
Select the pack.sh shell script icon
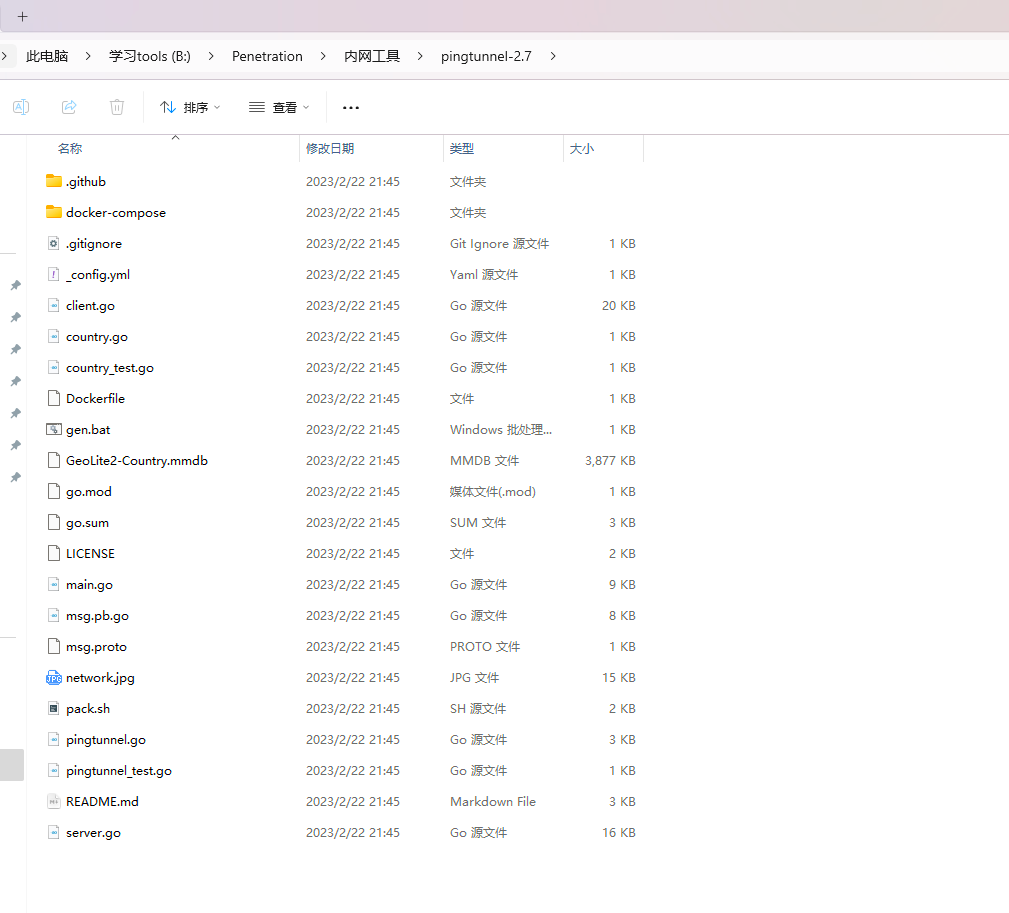click(54, 709)
